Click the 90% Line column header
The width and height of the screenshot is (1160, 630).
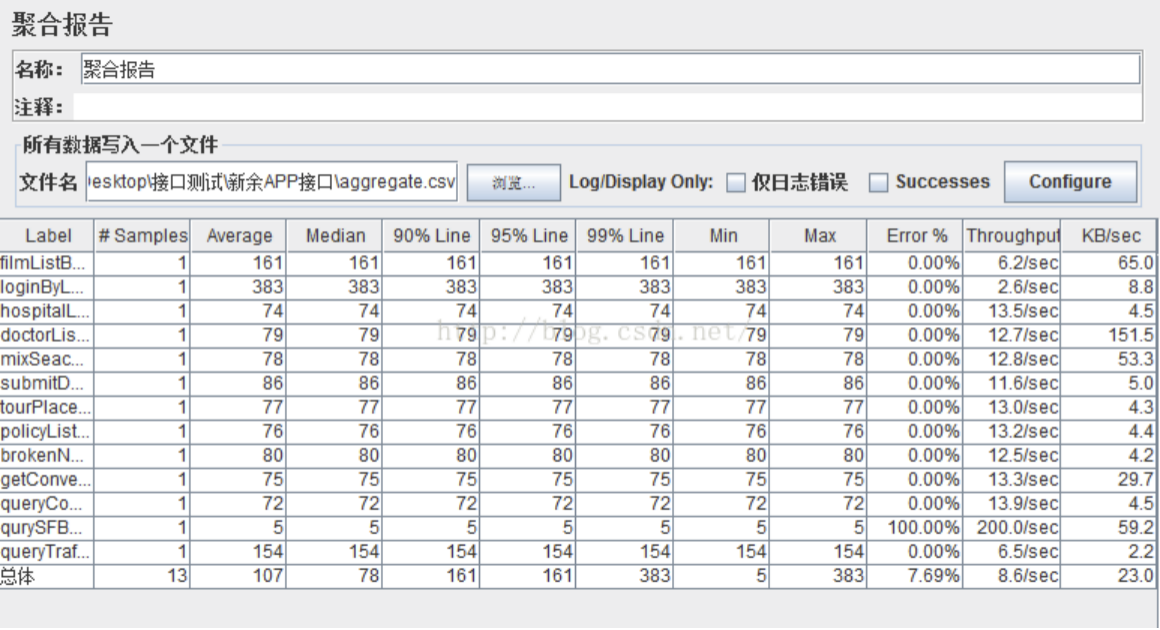(x=431, y=236)
